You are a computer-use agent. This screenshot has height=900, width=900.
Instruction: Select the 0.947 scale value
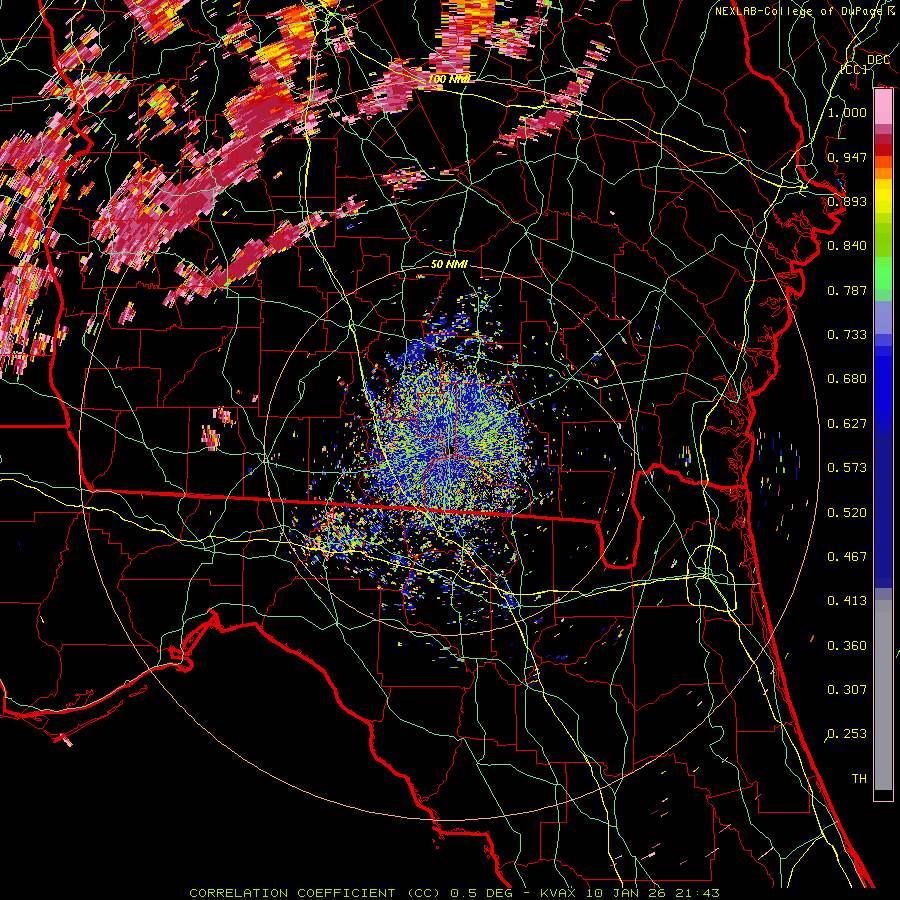847,157
